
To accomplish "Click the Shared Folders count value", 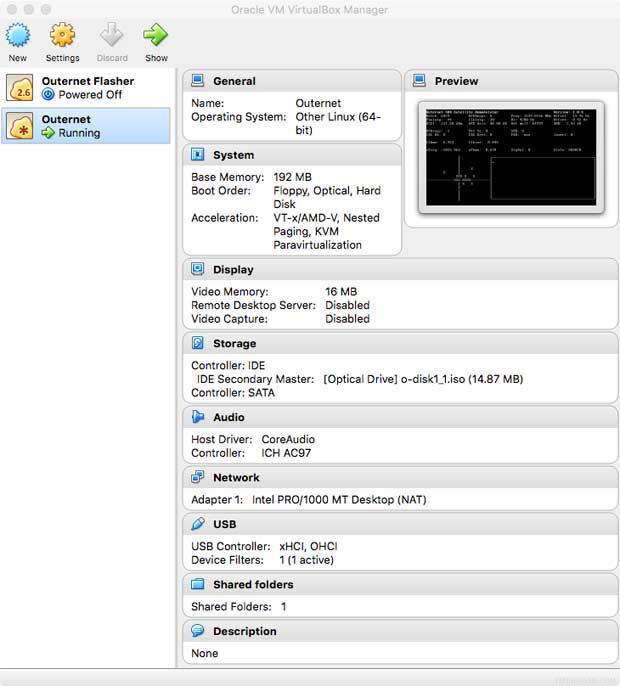I will click(x=284, y=607).
